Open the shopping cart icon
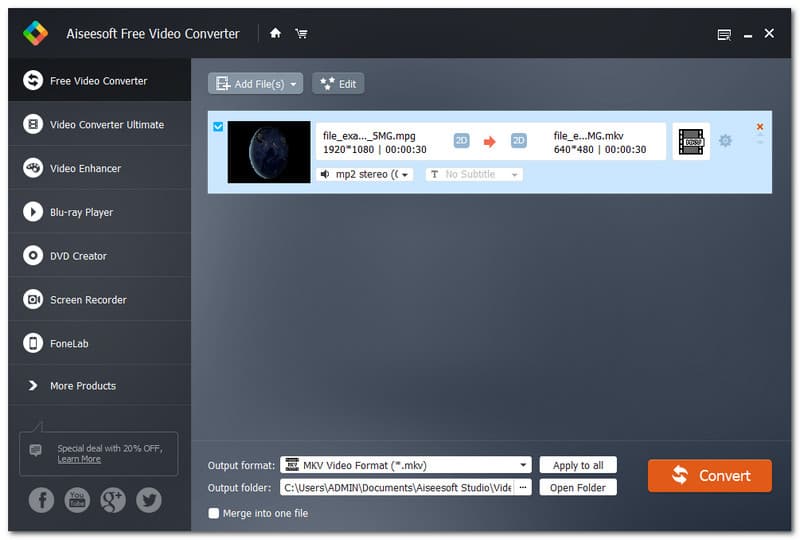This screenshot has width=800, height=540. click(301, 33)
